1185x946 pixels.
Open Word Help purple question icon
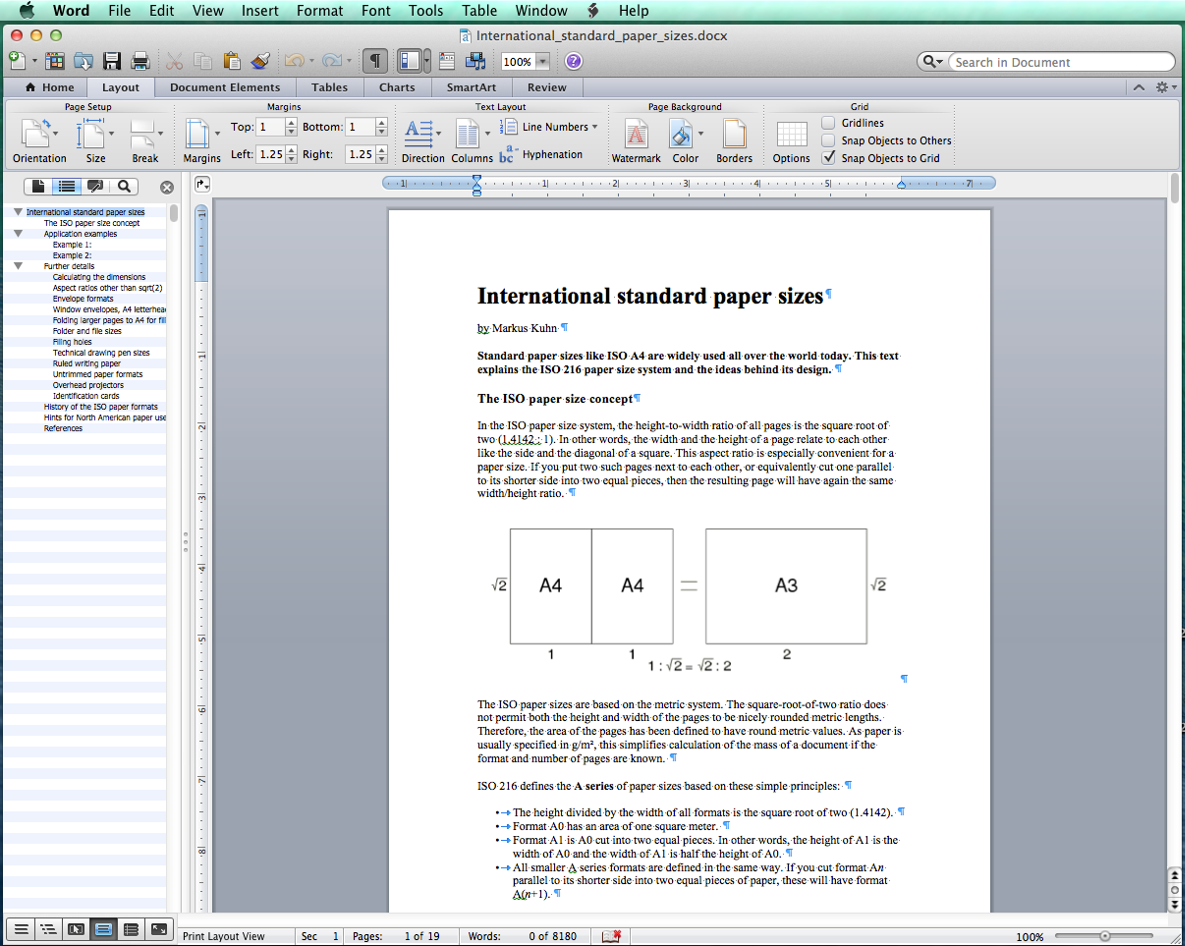tap(573, 61)
